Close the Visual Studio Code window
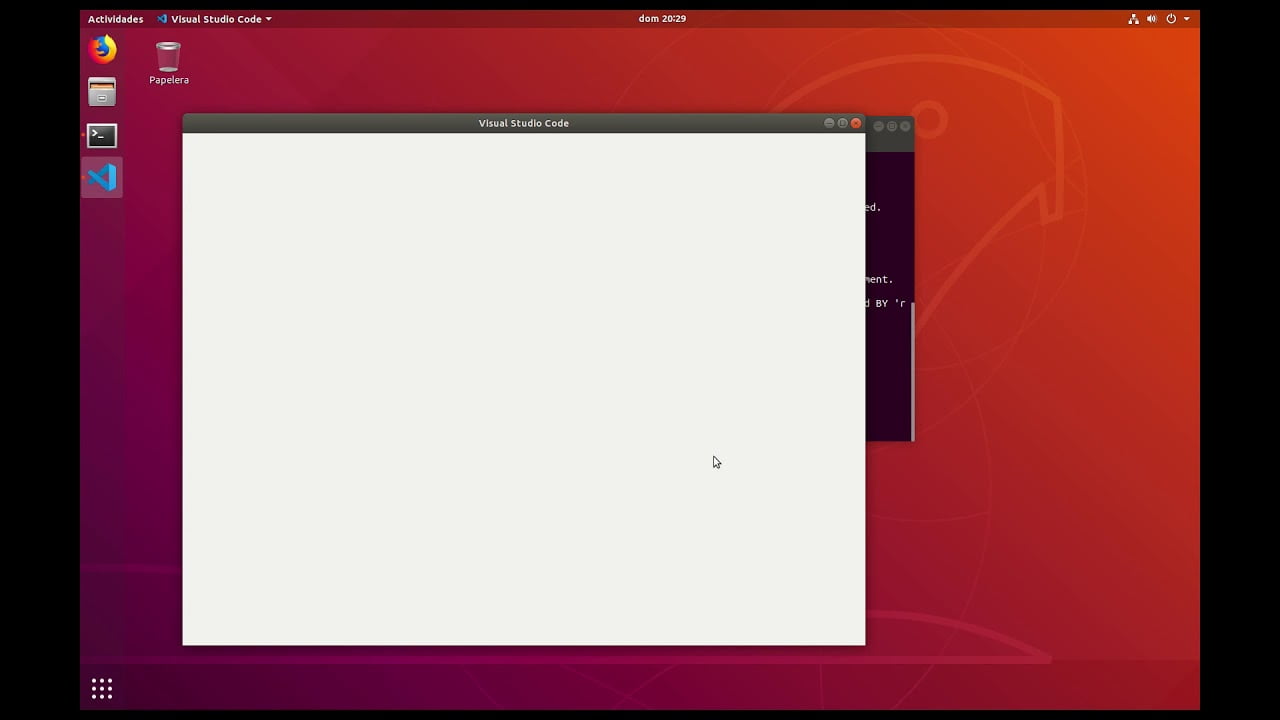 856,123
